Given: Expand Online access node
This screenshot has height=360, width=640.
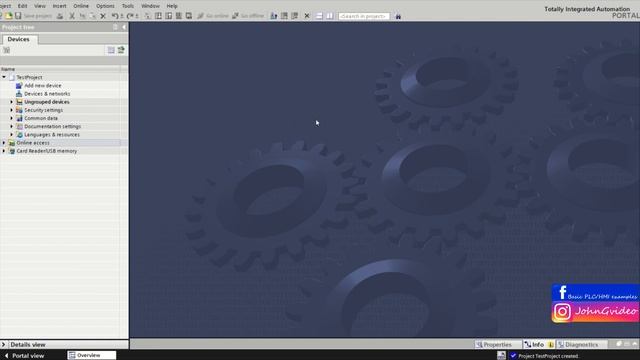Looking at the screenshot, I should pos(4,142).
